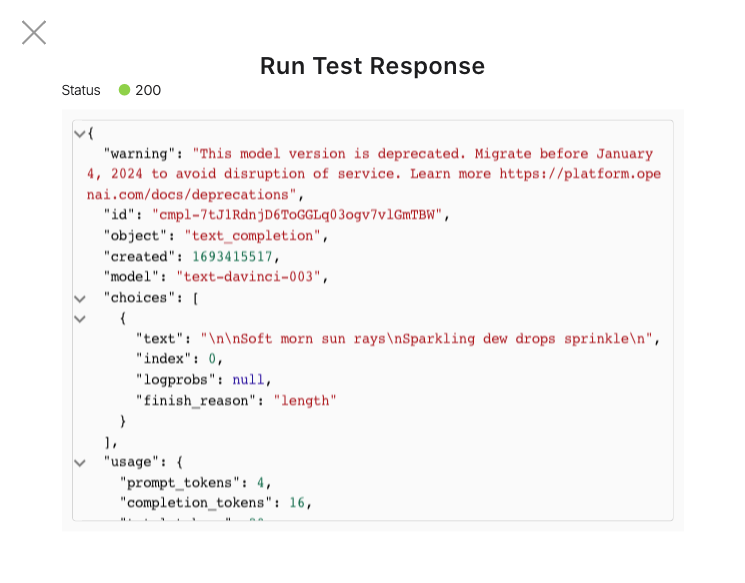This screenshot has width=745, height=583.
Task: Select the "model" key
Action: point(132,277)
